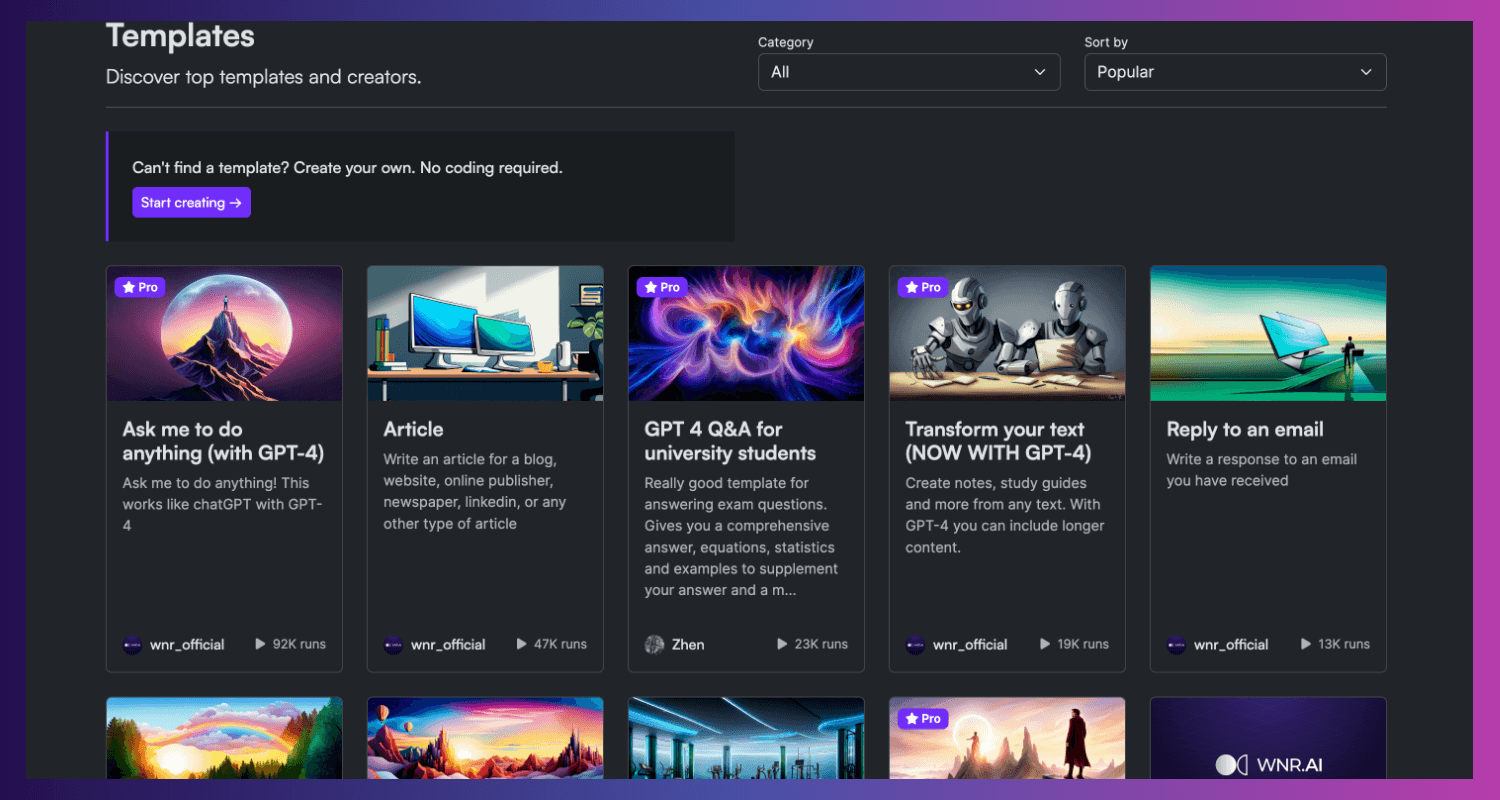Click Zhen's avatar on GPT 4 Q&A card
The image size is (1500, 800).
point(654,645)
